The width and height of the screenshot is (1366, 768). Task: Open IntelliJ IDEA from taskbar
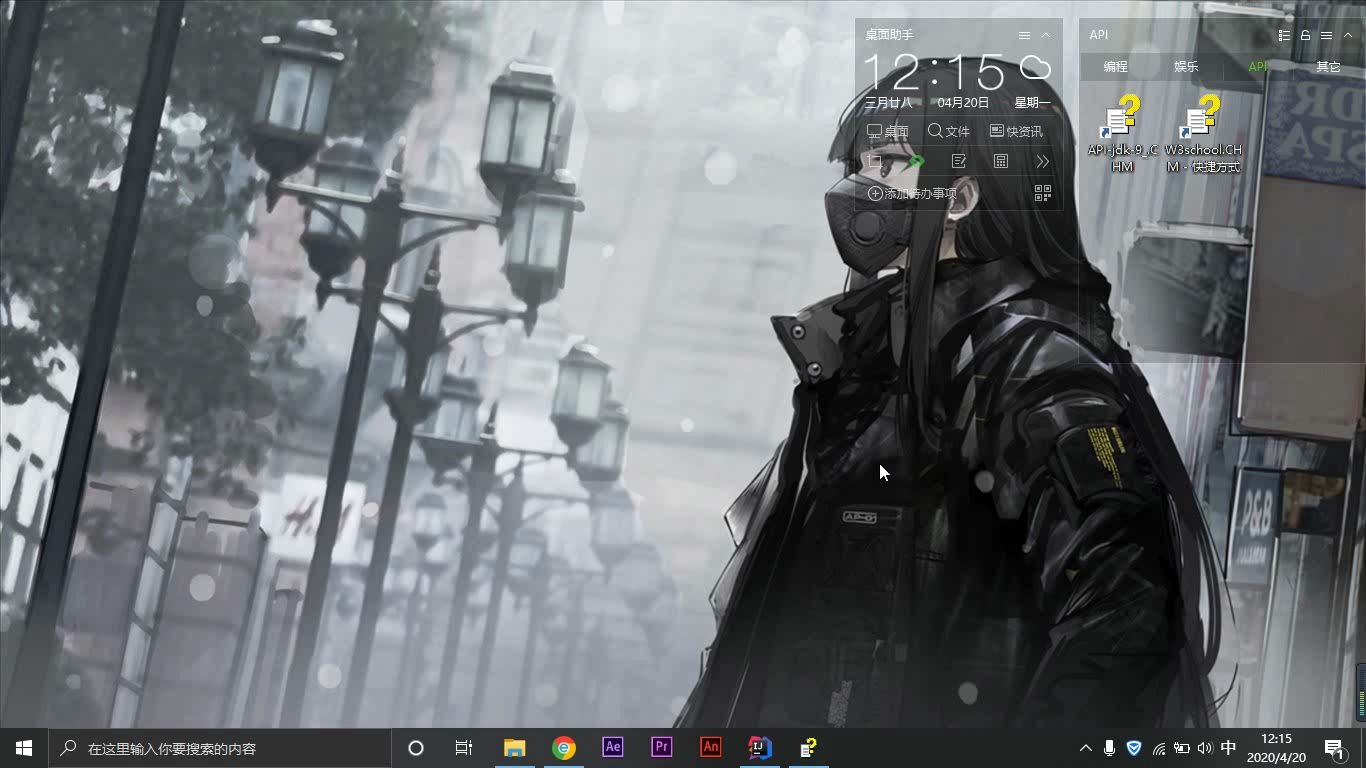(760, 748)
